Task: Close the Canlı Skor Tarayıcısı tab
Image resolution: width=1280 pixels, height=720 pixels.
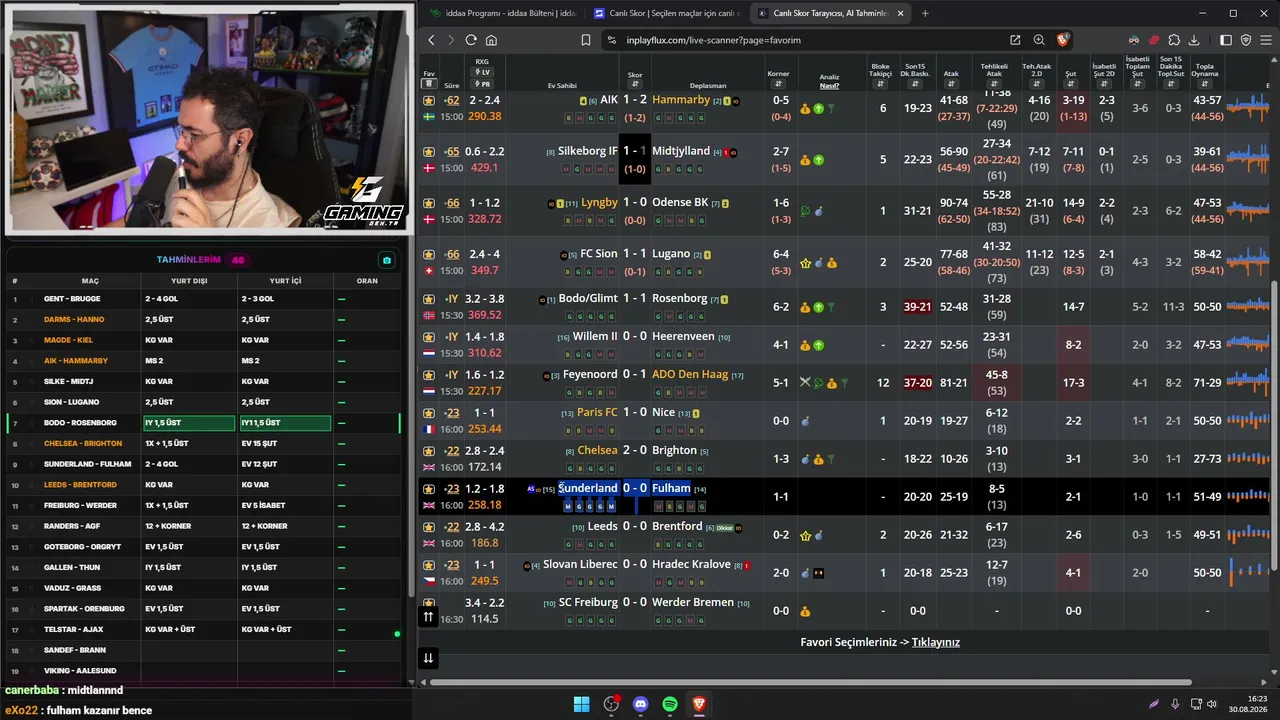Action: (900, 13)
